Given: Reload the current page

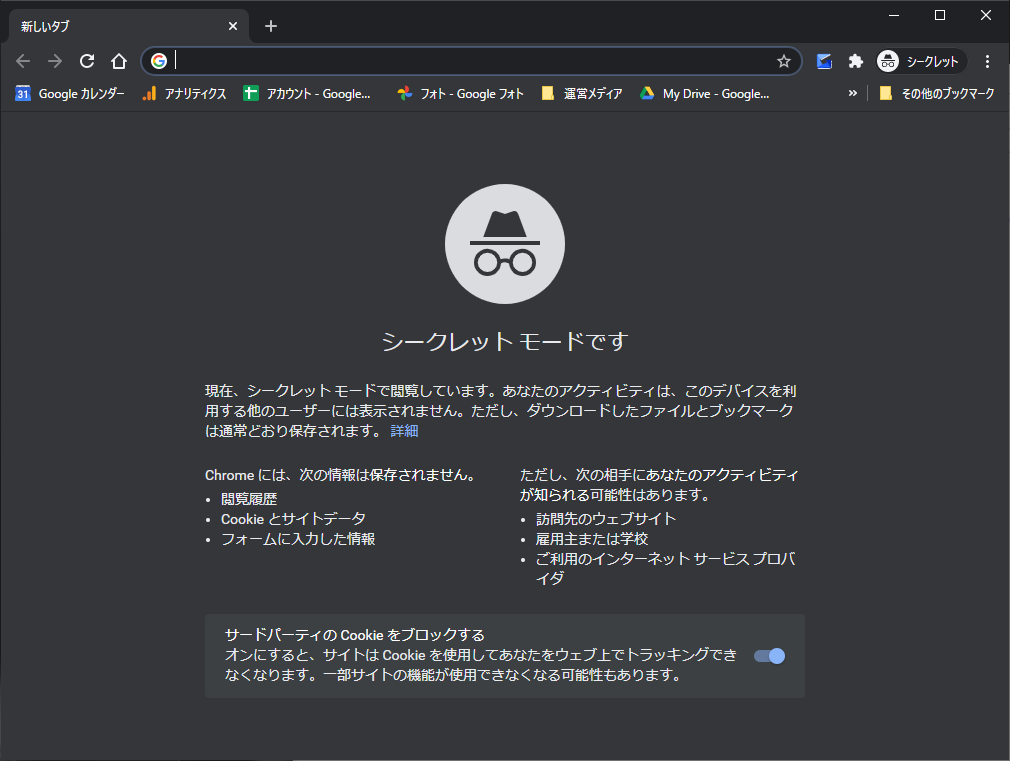Looking at the screenshot, I should [x=87, y=61].
